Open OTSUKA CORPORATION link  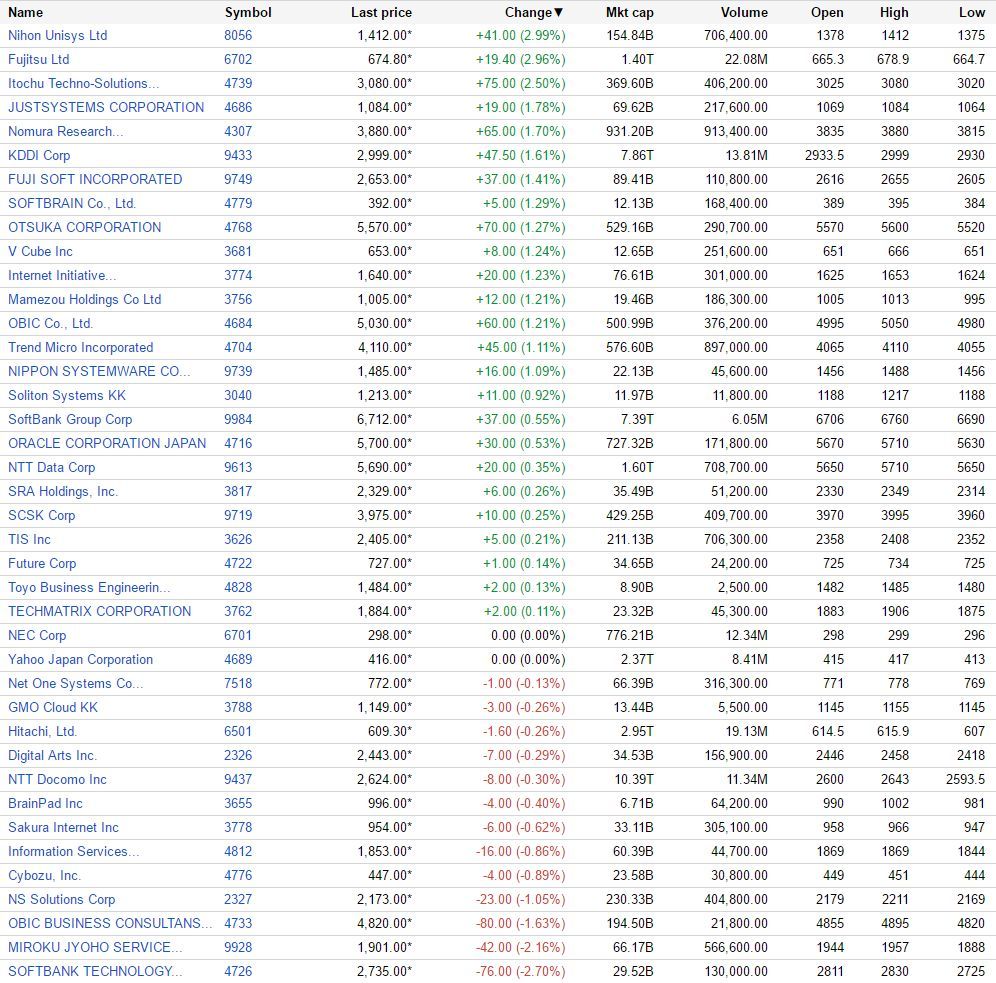point(84,227)
